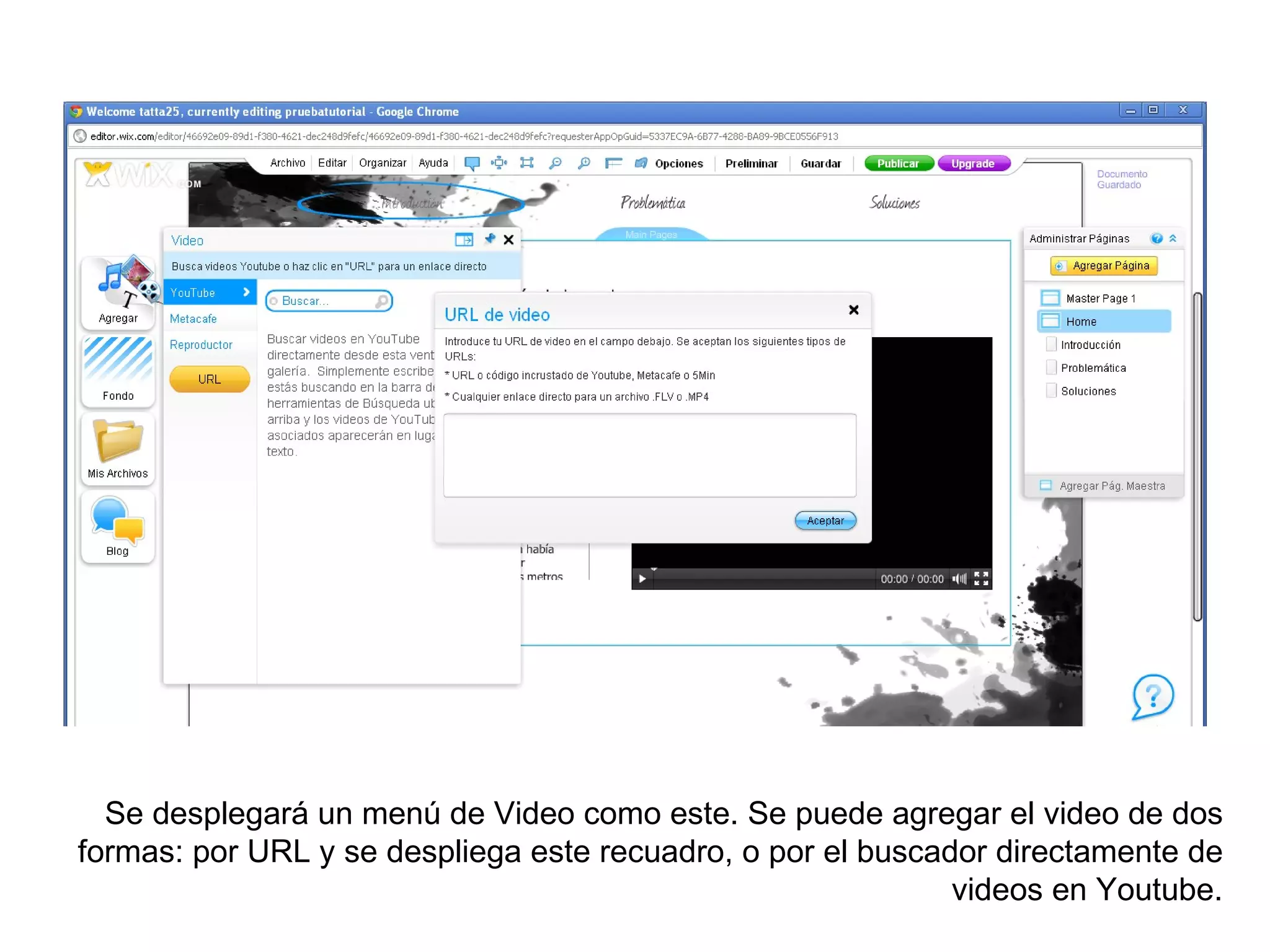Click the browser address bar
The height and width of the screenshot is (952, 1270).
click(x=635, y=136)
